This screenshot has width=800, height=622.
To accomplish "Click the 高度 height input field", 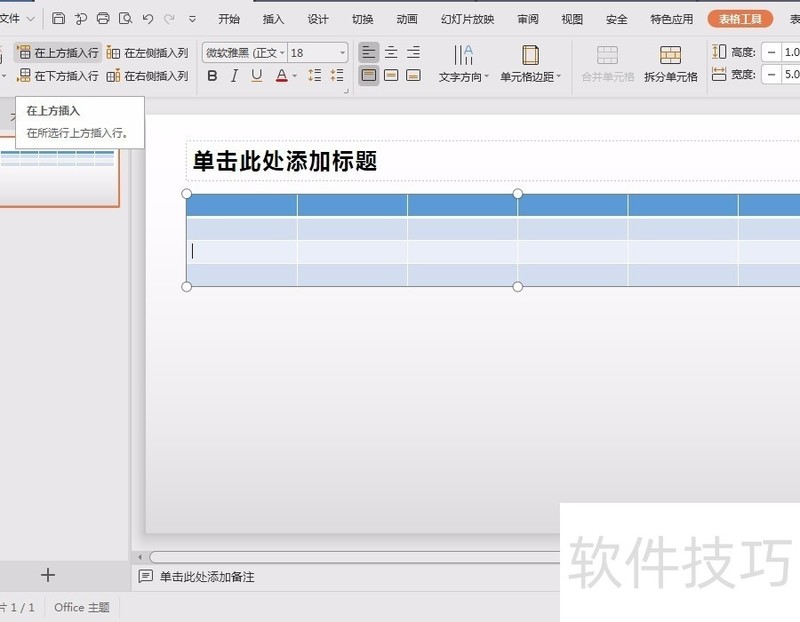I will pos(791,52).
